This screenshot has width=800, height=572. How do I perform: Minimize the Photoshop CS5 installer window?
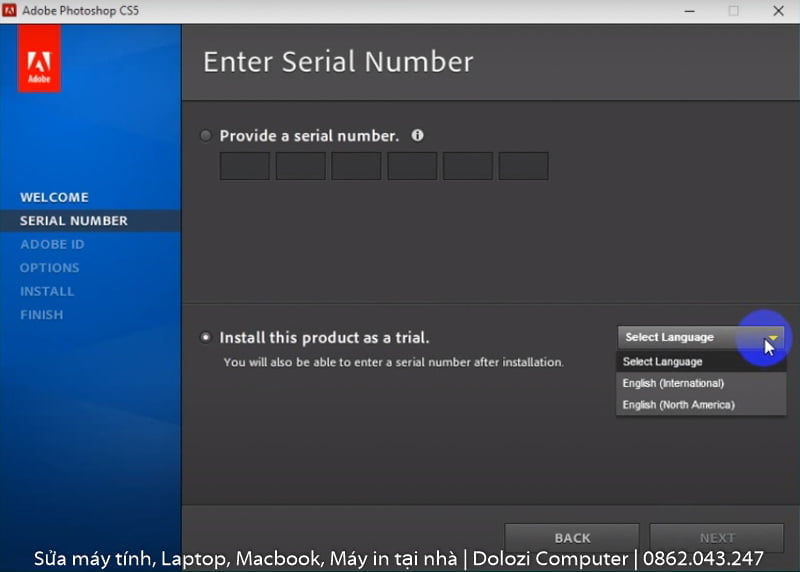point(689,11)
